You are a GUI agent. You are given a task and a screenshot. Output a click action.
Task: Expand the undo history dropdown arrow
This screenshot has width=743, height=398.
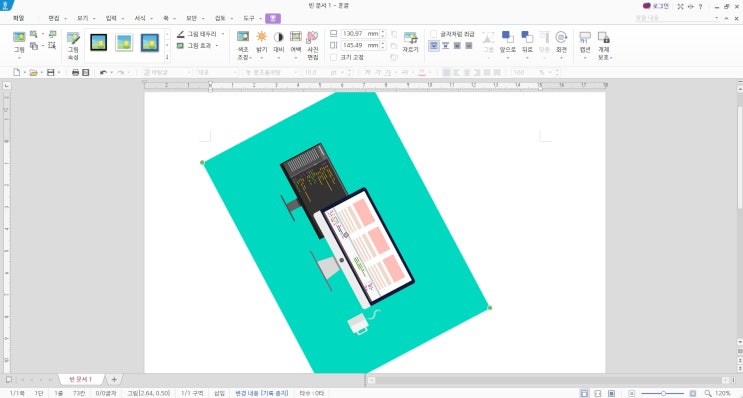pyautogui.click(x=111, y=72)
